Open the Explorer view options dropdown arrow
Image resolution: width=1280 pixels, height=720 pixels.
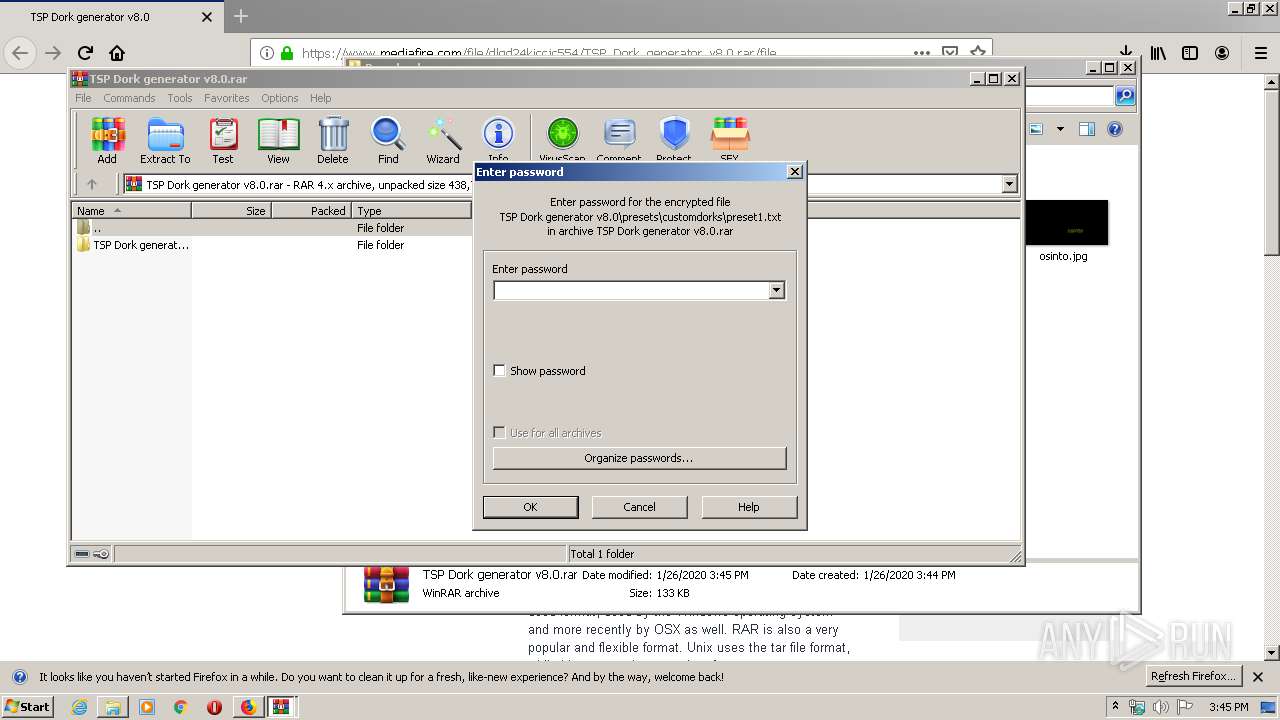tap(1060, 129)
